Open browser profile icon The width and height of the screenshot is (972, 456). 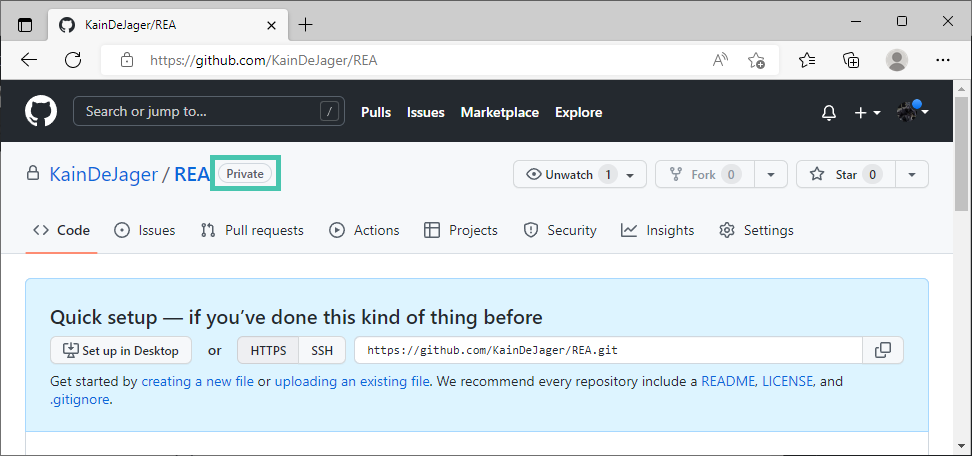point(896,60)
